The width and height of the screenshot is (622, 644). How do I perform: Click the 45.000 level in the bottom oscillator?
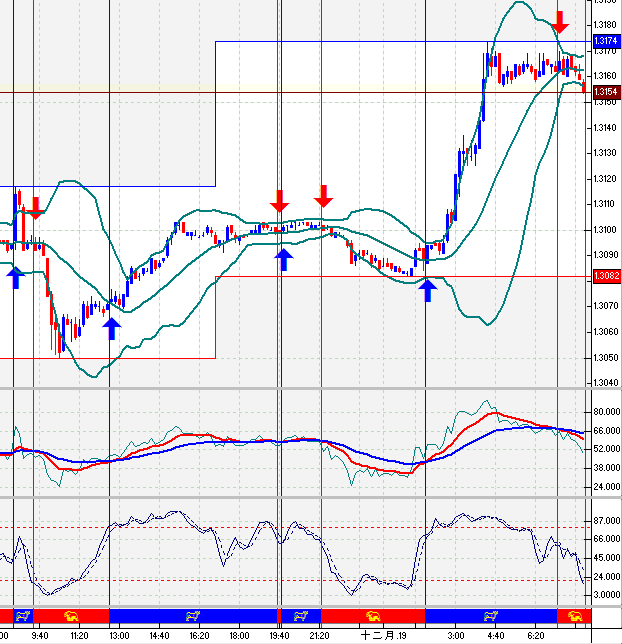[607, 558]
